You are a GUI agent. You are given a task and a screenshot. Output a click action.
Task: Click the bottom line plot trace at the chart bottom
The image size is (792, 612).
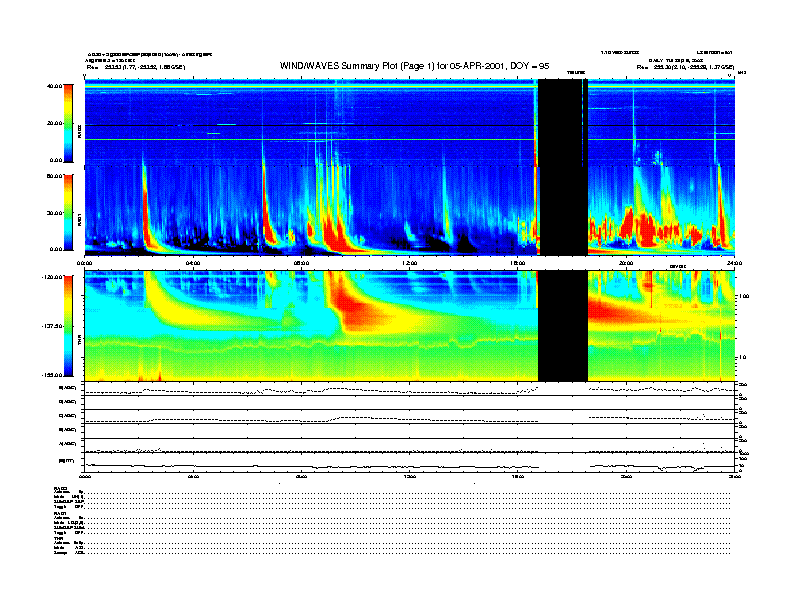pyautogui.click(x=409, y=467)
